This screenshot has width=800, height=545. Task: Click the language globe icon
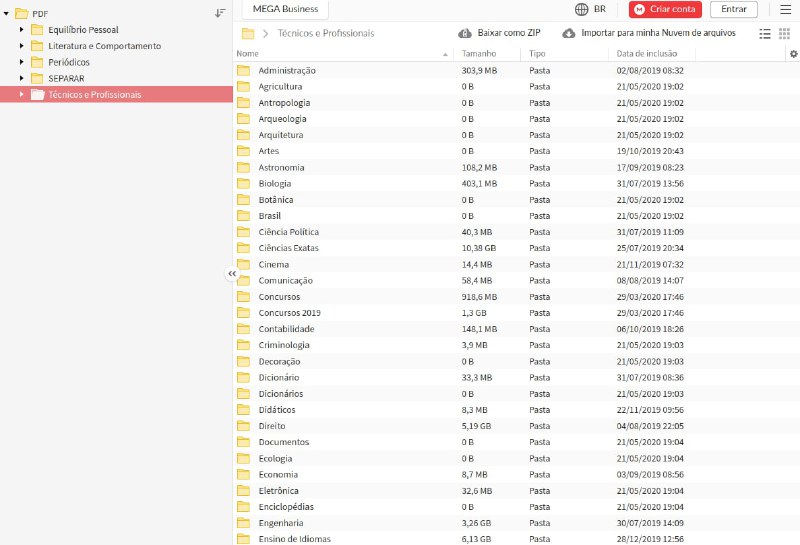(581, 9)
